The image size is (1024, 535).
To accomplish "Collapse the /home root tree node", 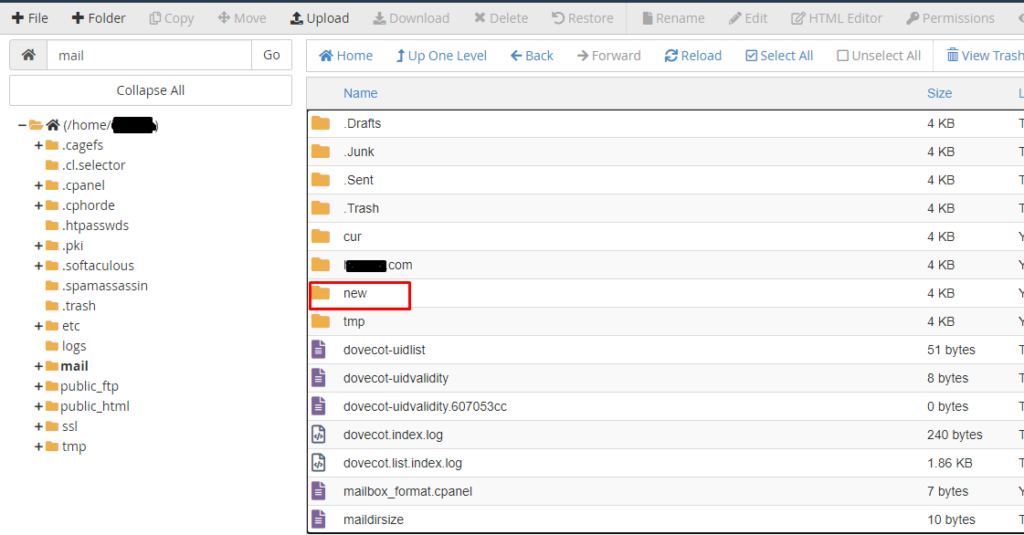I will [x=22, y=125].
